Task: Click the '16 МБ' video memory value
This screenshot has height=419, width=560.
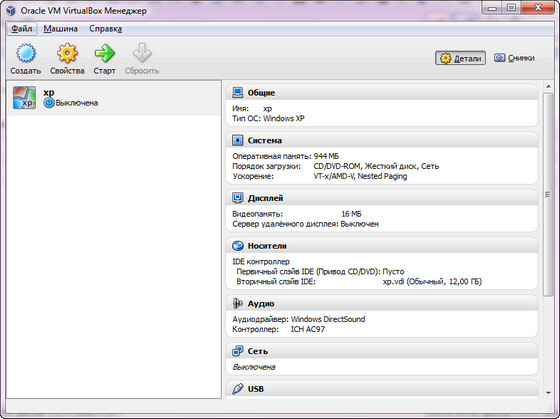Action: pos(351,214)
